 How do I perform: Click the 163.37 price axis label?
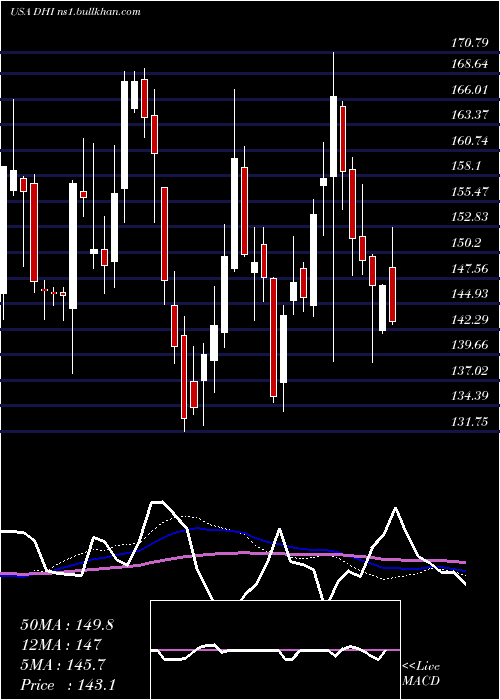click(469, 115)
